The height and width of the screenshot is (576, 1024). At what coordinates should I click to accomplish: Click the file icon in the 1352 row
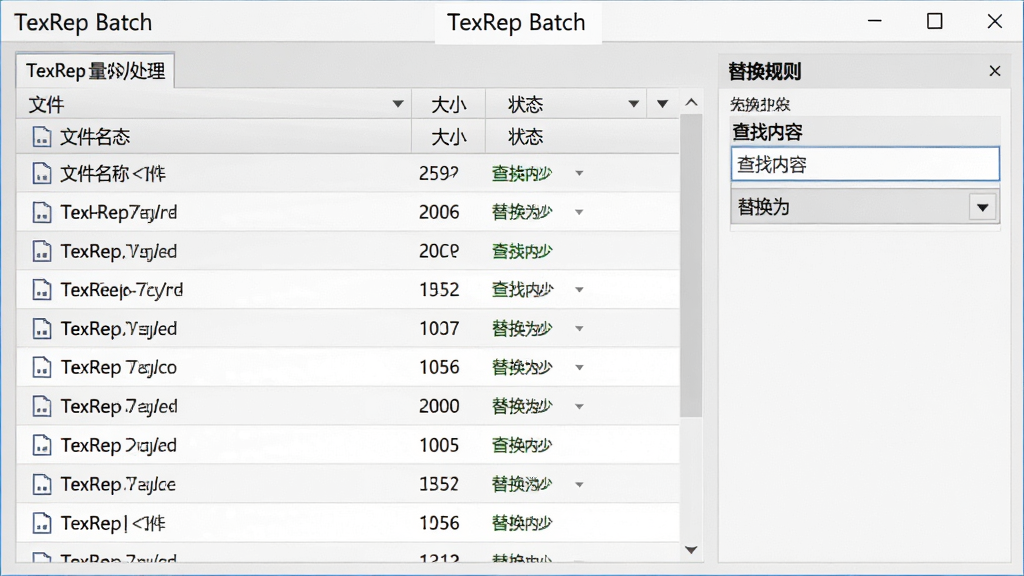tap(42, 485)
